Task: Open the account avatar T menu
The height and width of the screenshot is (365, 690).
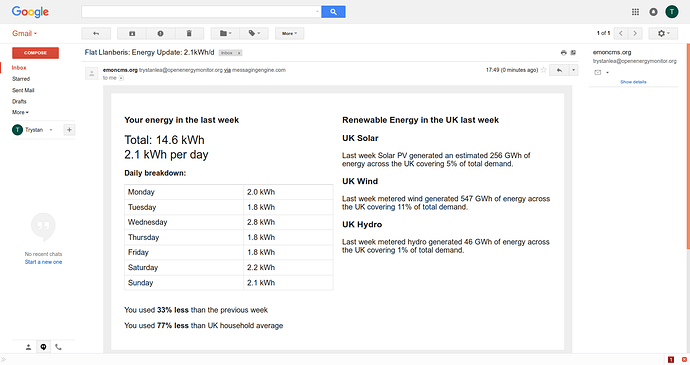Action: coord(672,12)
